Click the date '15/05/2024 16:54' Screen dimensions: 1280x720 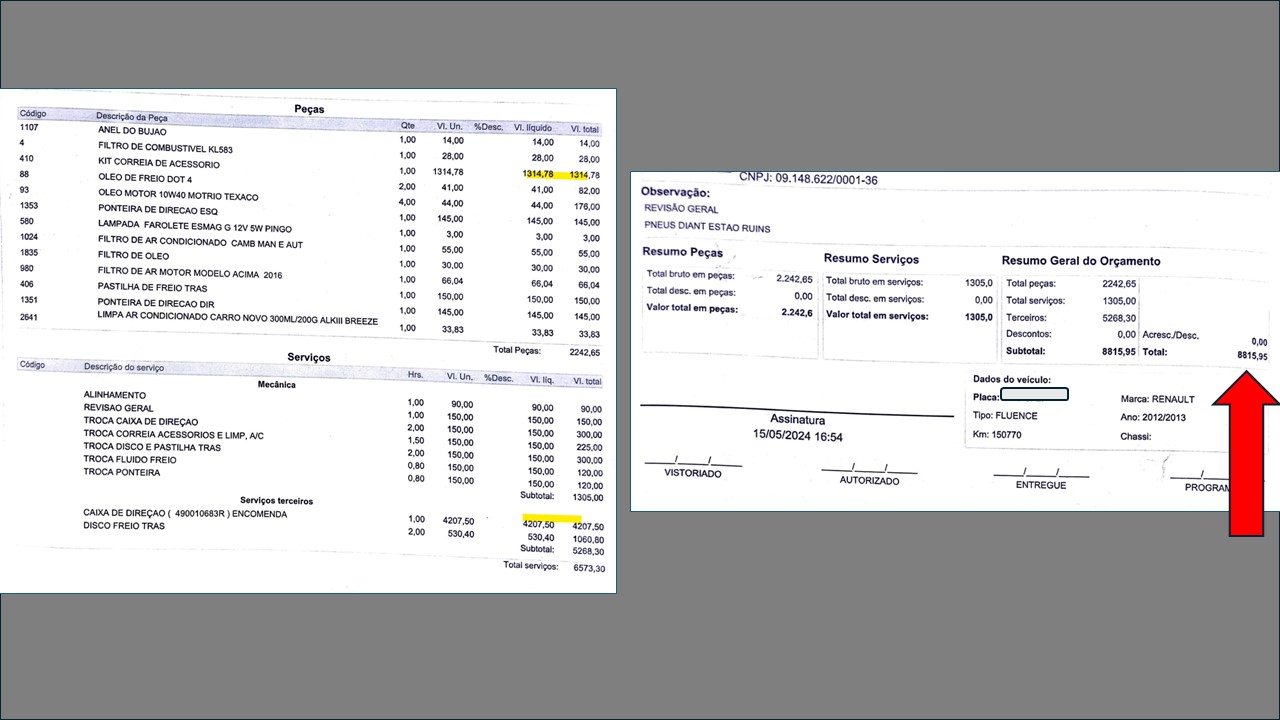pyautogui.click(x=798, y=436)
